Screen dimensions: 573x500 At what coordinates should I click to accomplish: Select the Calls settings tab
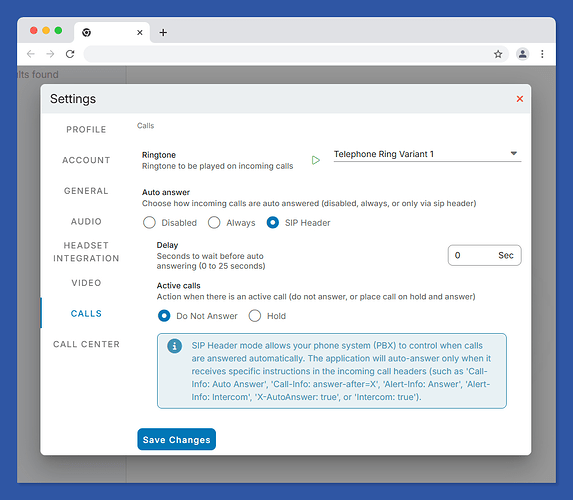pos(86,314)
